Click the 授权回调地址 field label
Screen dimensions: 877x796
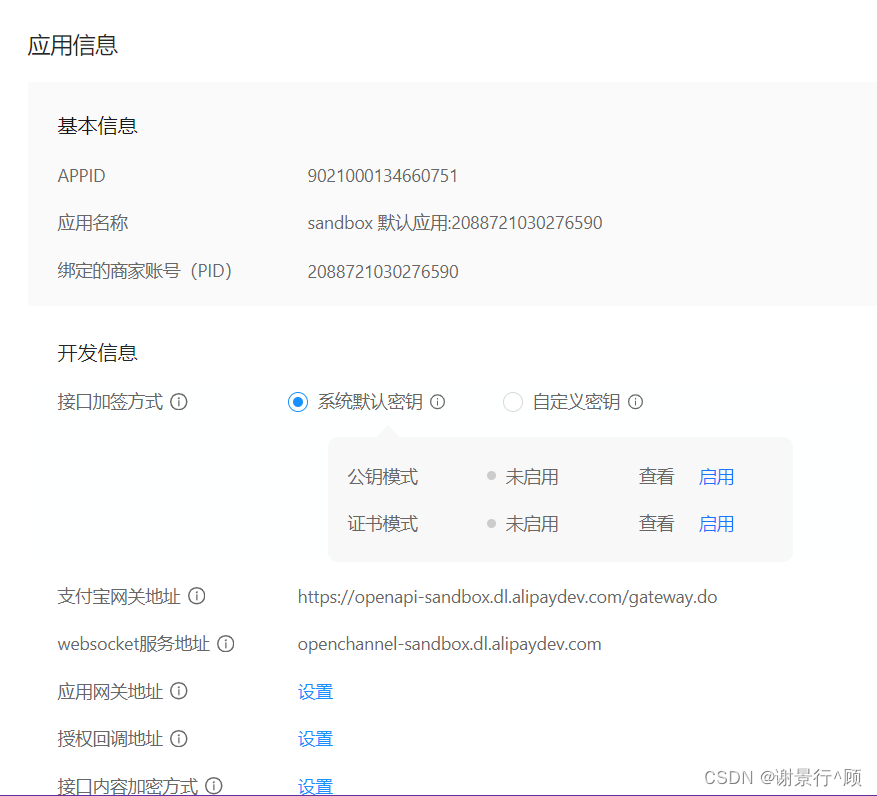[x=110, y=739]
